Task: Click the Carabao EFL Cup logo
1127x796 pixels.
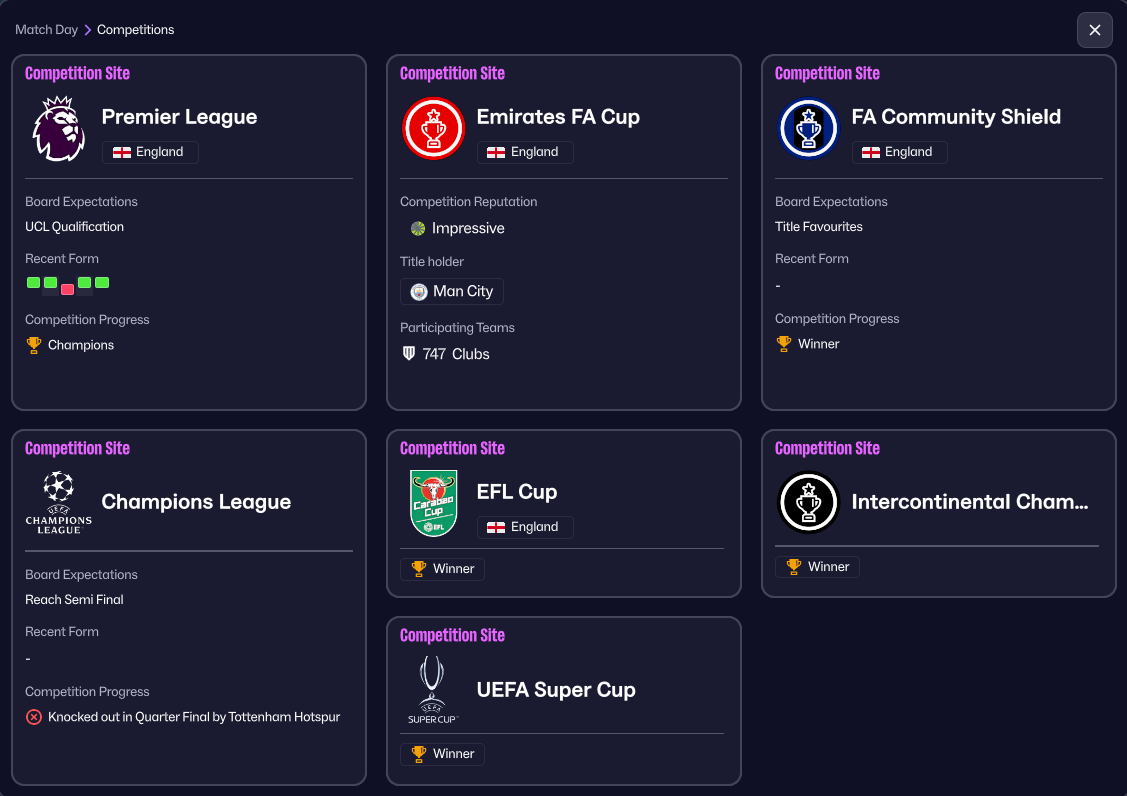Action: click(433, 503)
